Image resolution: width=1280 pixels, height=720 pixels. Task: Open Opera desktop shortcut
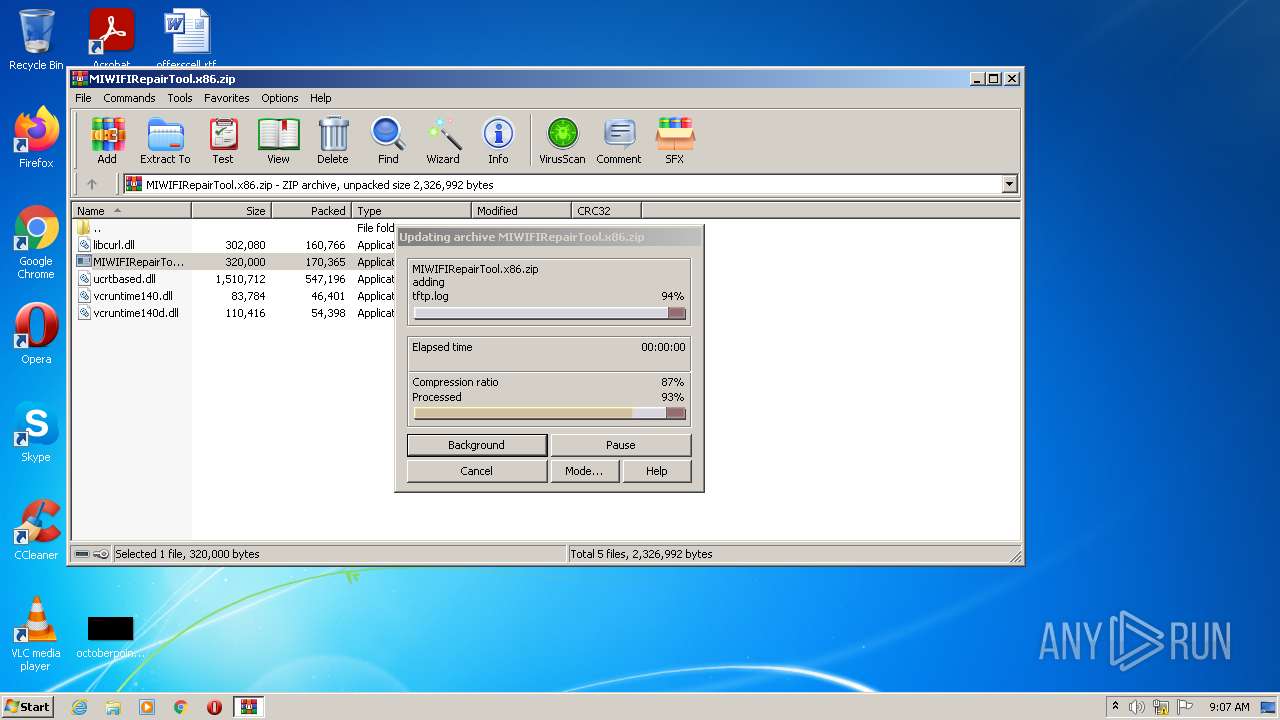tap(36, 334)
